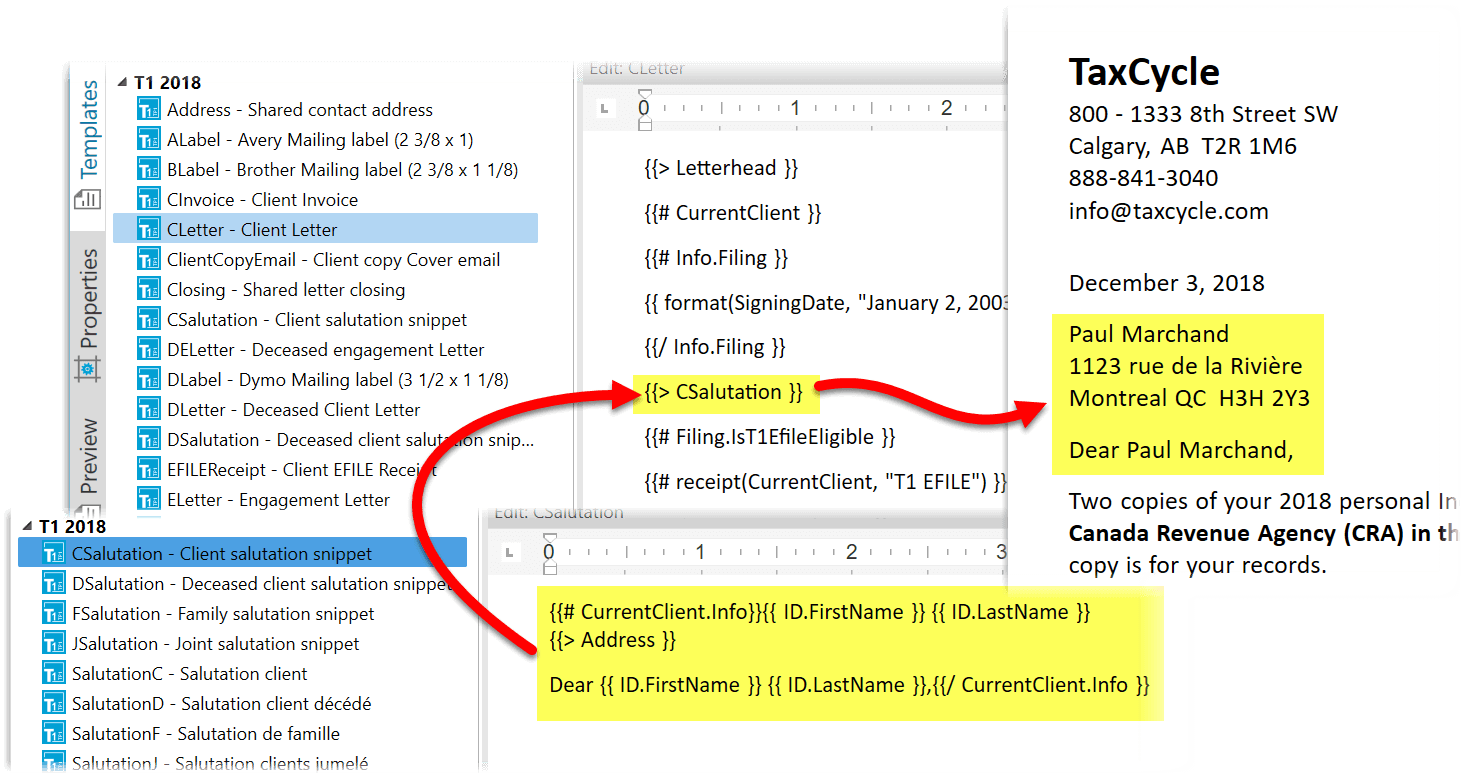
Task: Collapse the lower T1 2018 tree node
Action: [27, 526]
